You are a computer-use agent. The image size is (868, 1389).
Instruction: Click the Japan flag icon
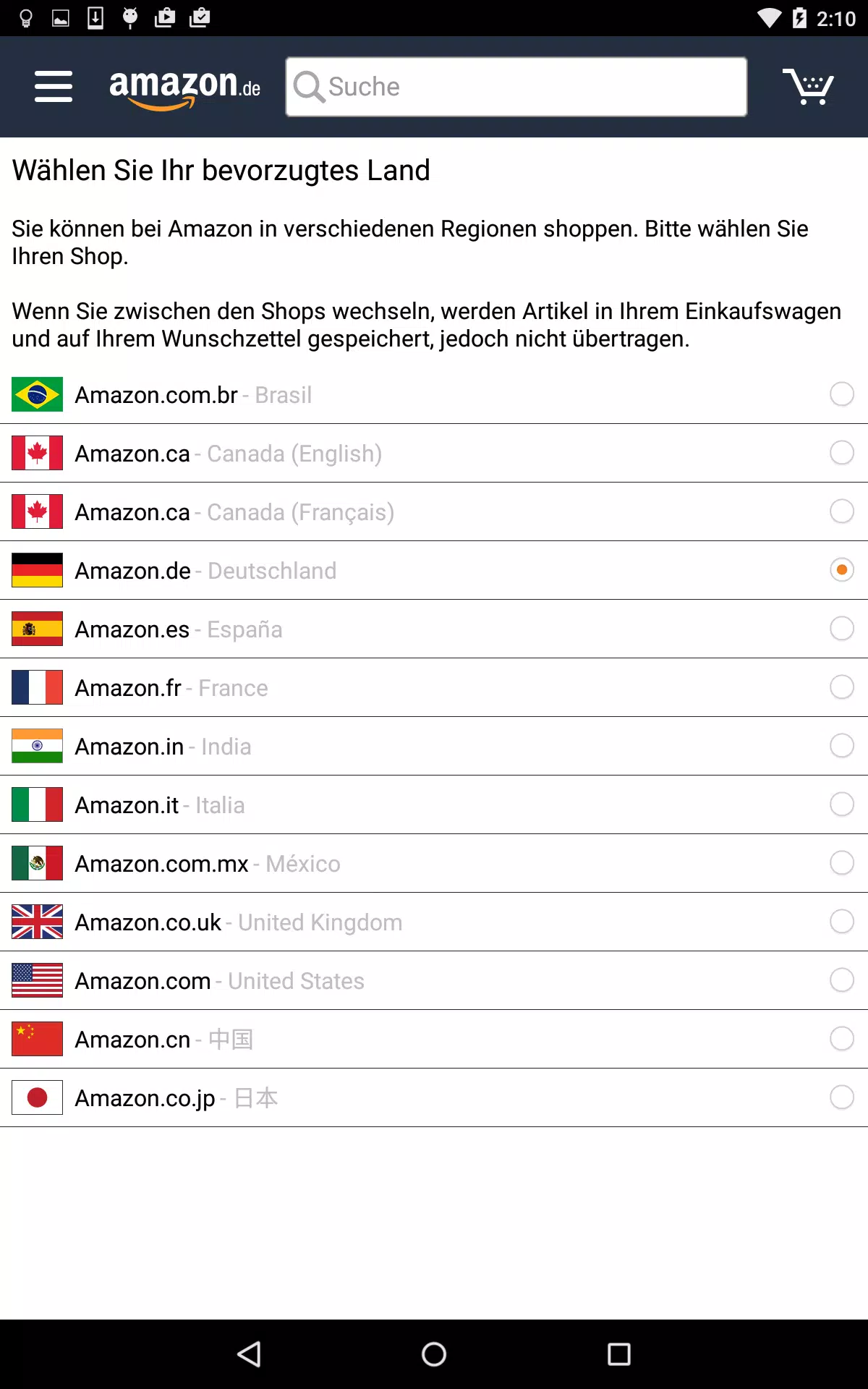click(37, 1097)
